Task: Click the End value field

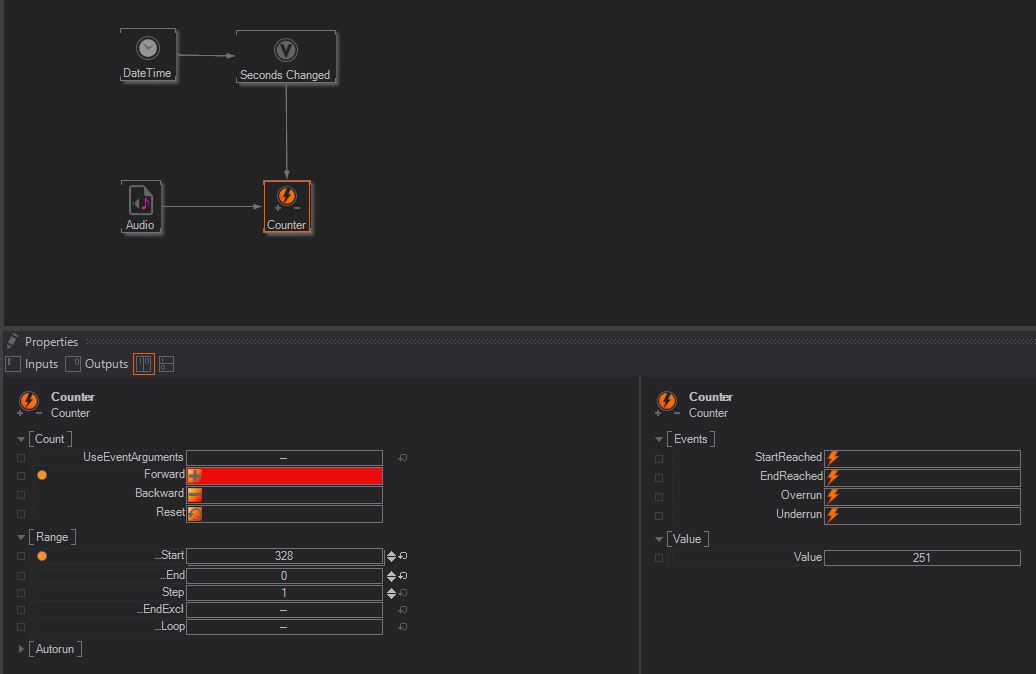Action: pos(284,576)
